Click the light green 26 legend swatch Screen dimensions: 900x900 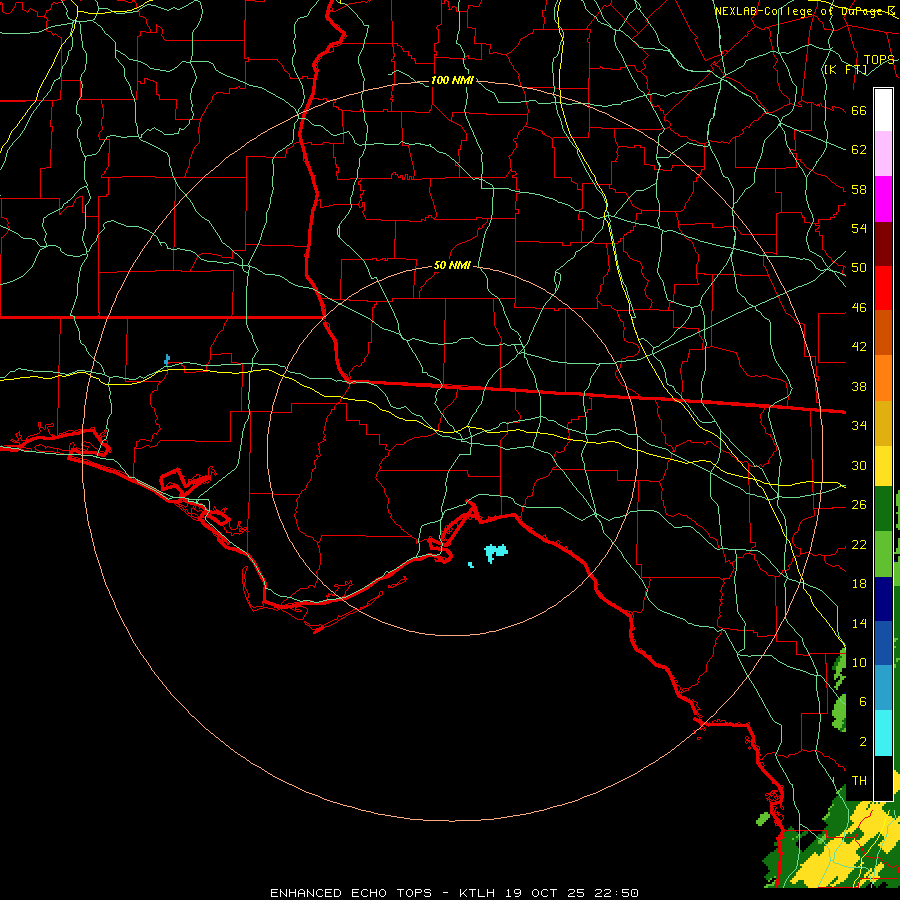[883, 554]
